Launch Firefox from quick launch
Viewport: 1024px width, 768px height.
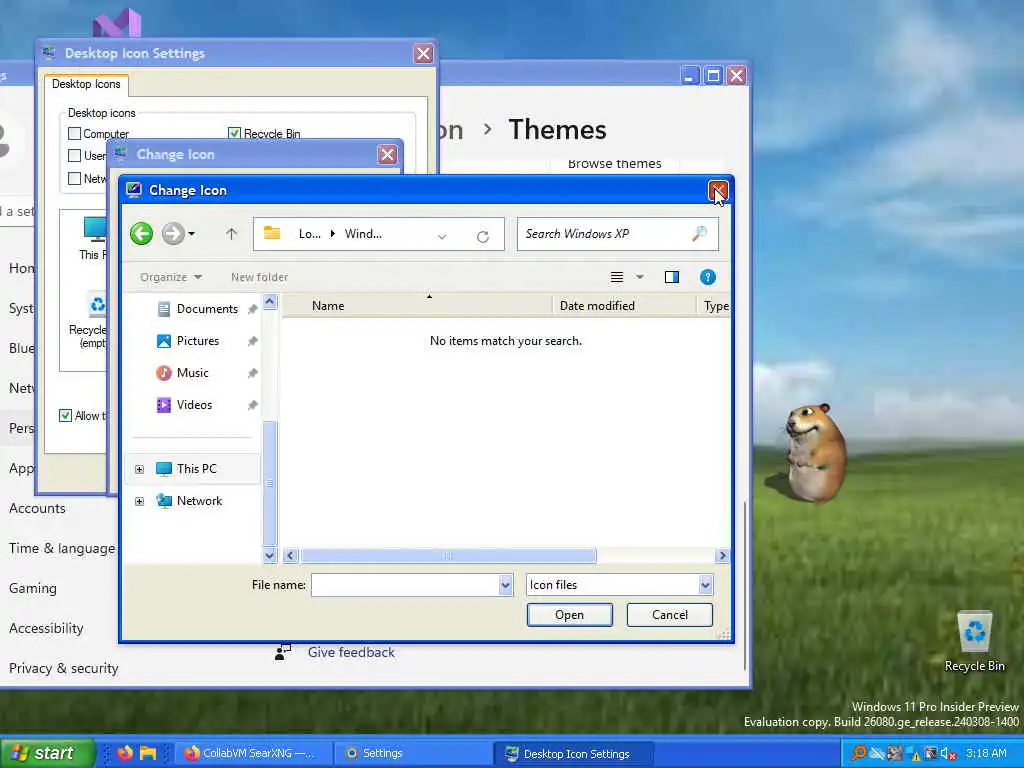[124, 753]
